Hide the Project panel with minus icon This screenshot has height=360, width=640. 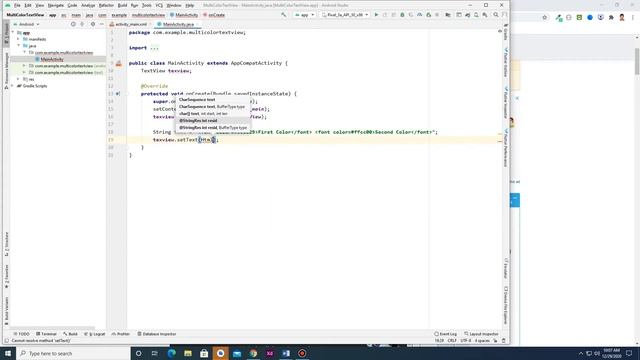pos(102,24)
